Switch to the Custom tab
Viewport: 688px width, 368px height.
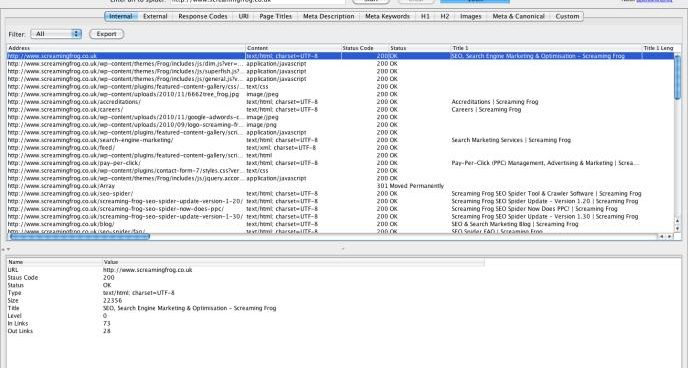[x=567, y=16]
